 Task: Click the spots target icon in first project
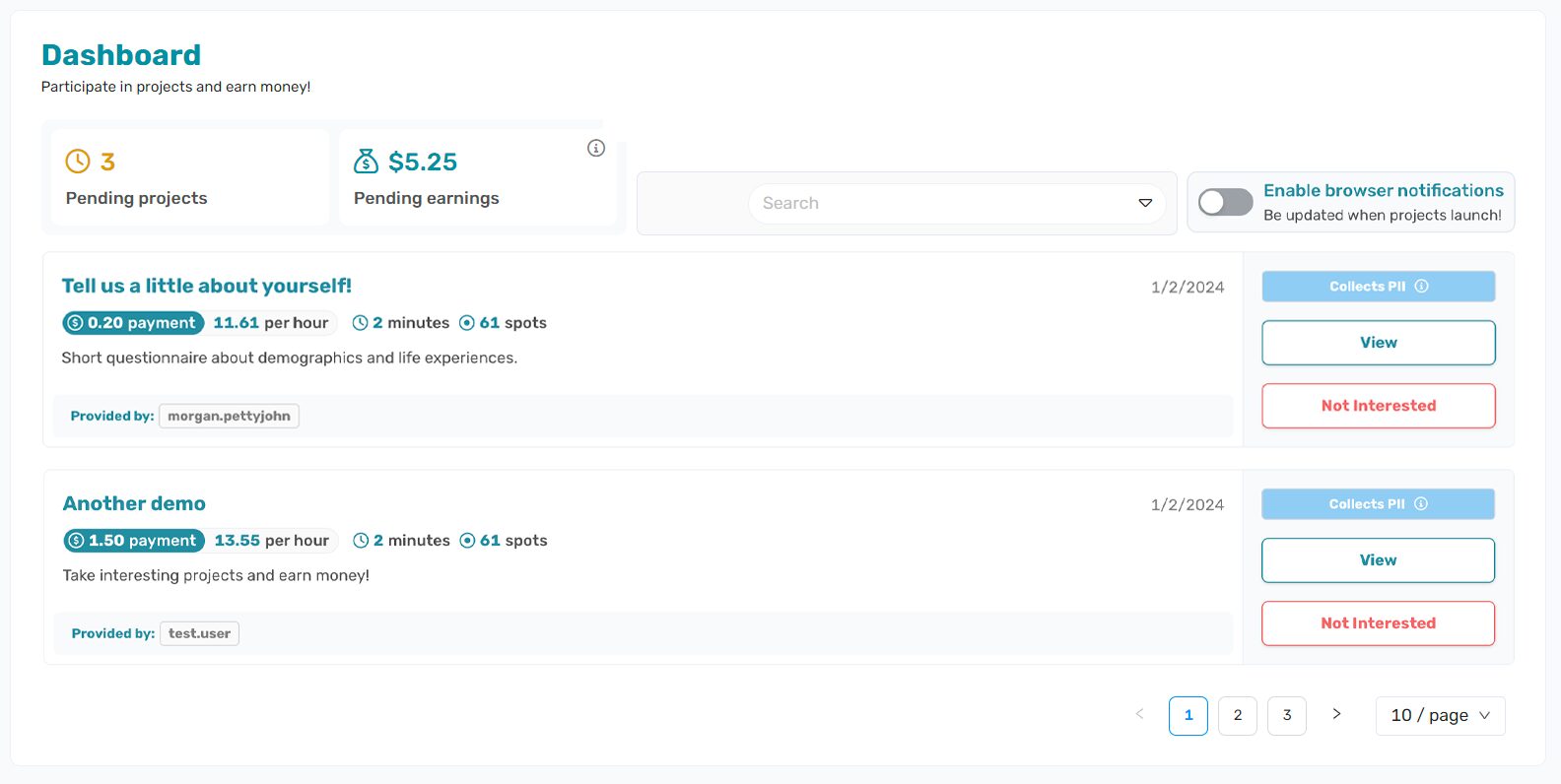point(467,323)
